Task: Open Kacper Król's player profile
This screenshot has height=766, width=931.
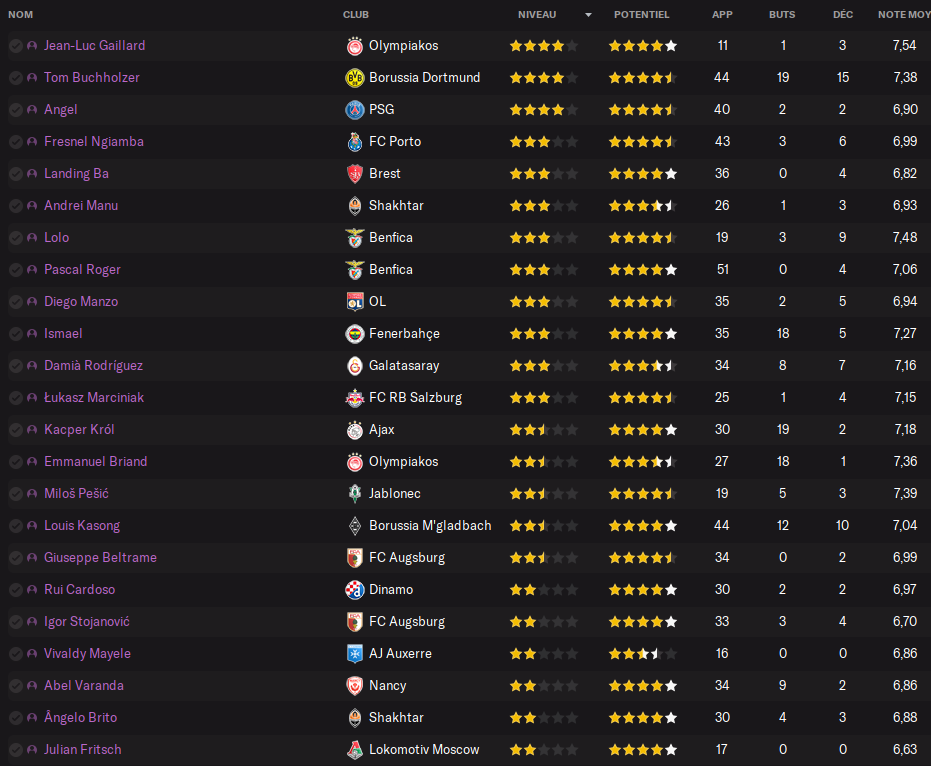Action: click(79, 430)
